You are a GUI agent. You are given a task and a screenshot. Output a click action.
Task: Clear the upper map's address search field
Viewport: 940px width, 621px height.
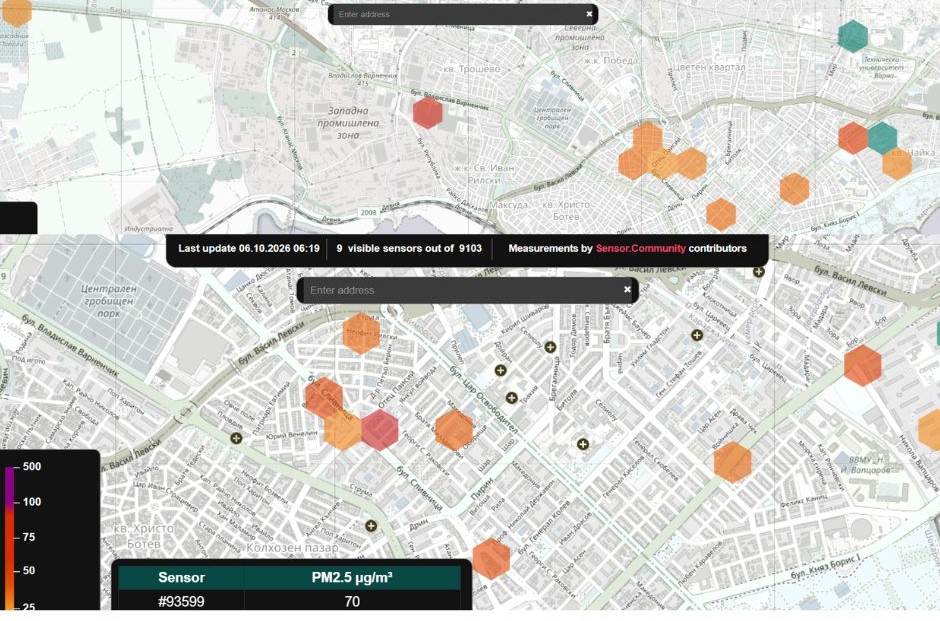[x=589, y=14]
